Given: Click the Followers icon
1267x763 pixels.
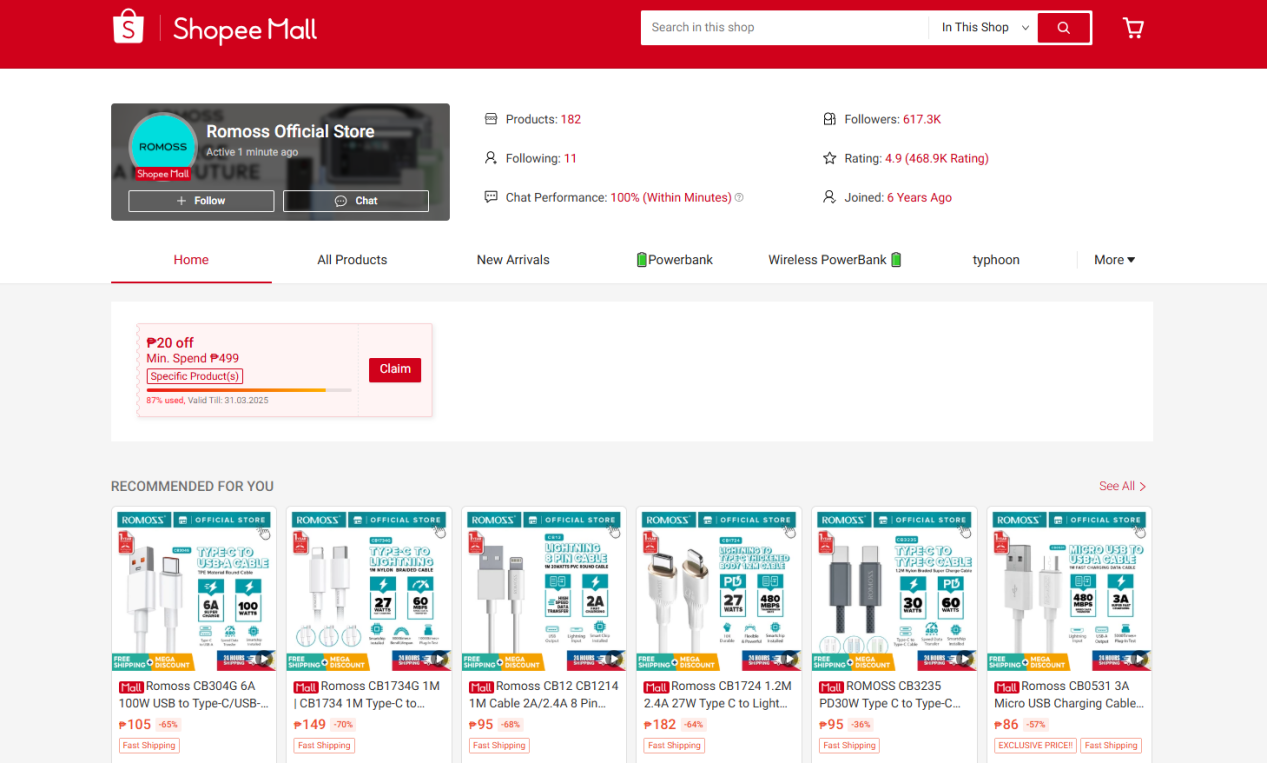Looking at the screenshot, I should point(828,119).
